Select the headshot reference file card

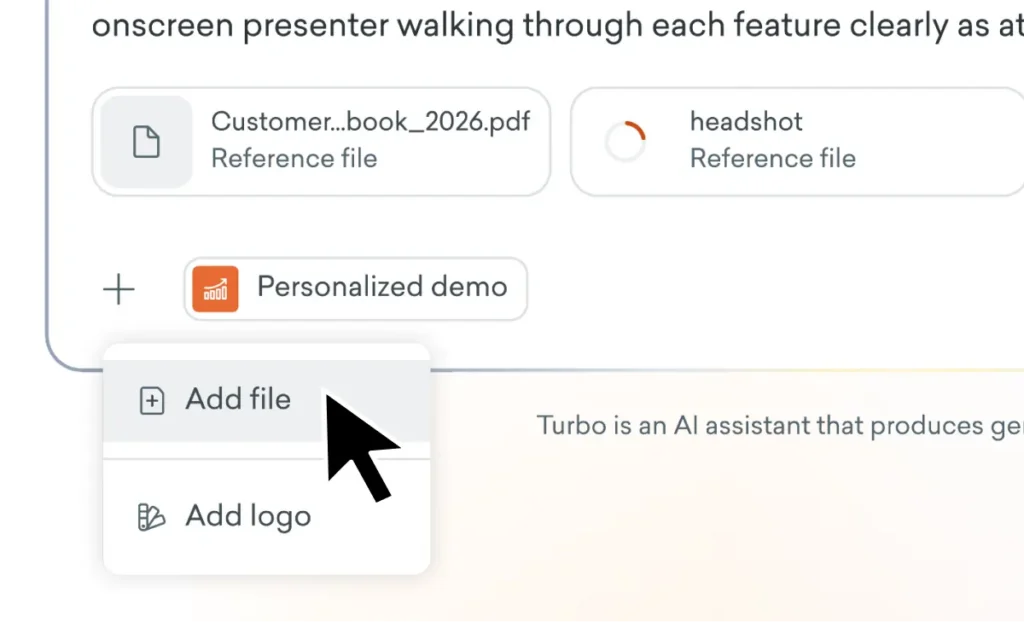(x=797, y=142)
